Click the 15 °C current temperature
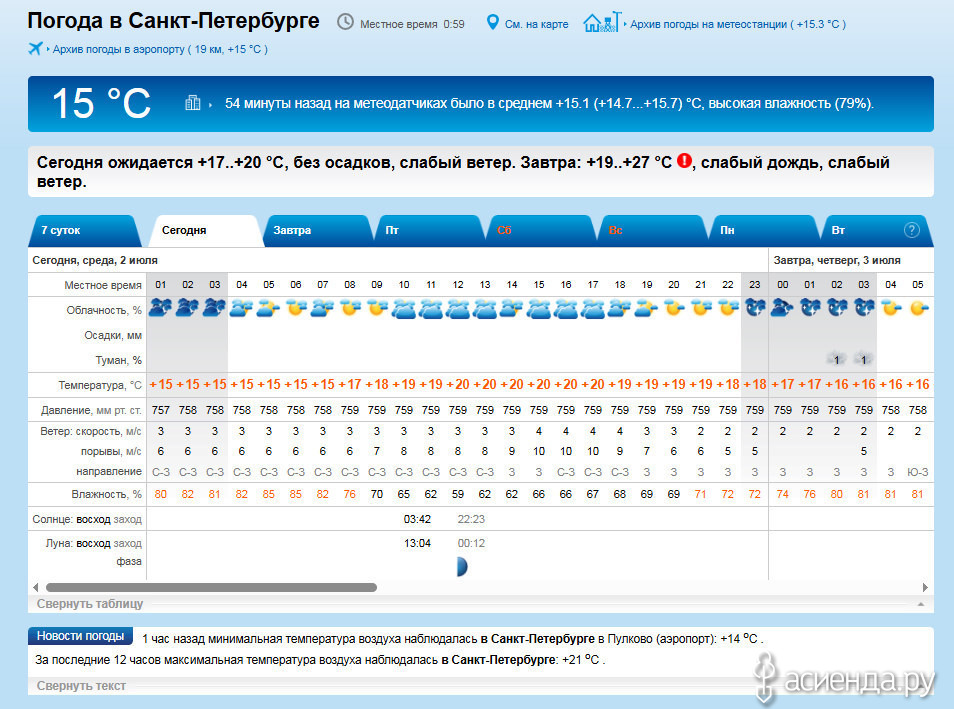 [101, 103]
